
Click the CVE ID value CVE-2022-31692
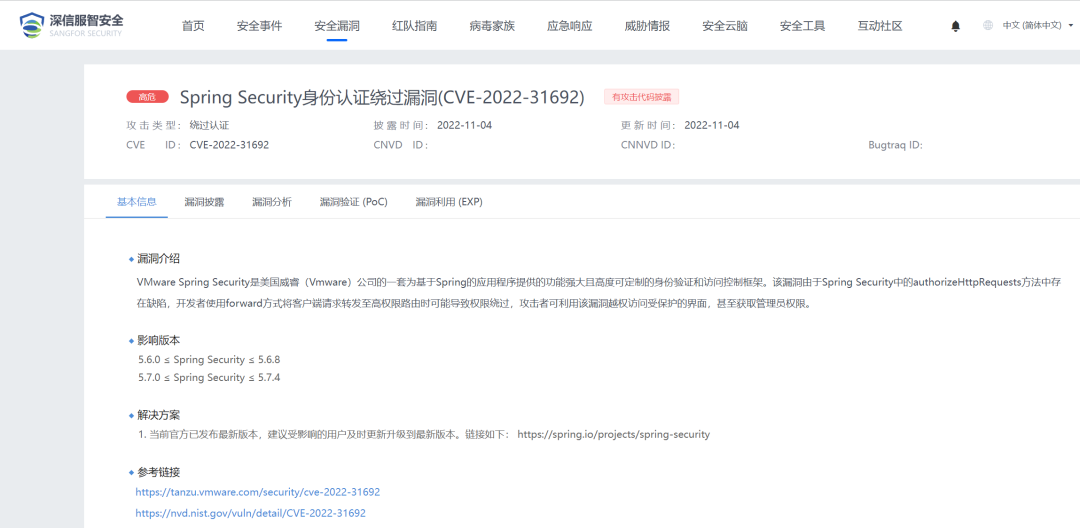coord(229,145)
